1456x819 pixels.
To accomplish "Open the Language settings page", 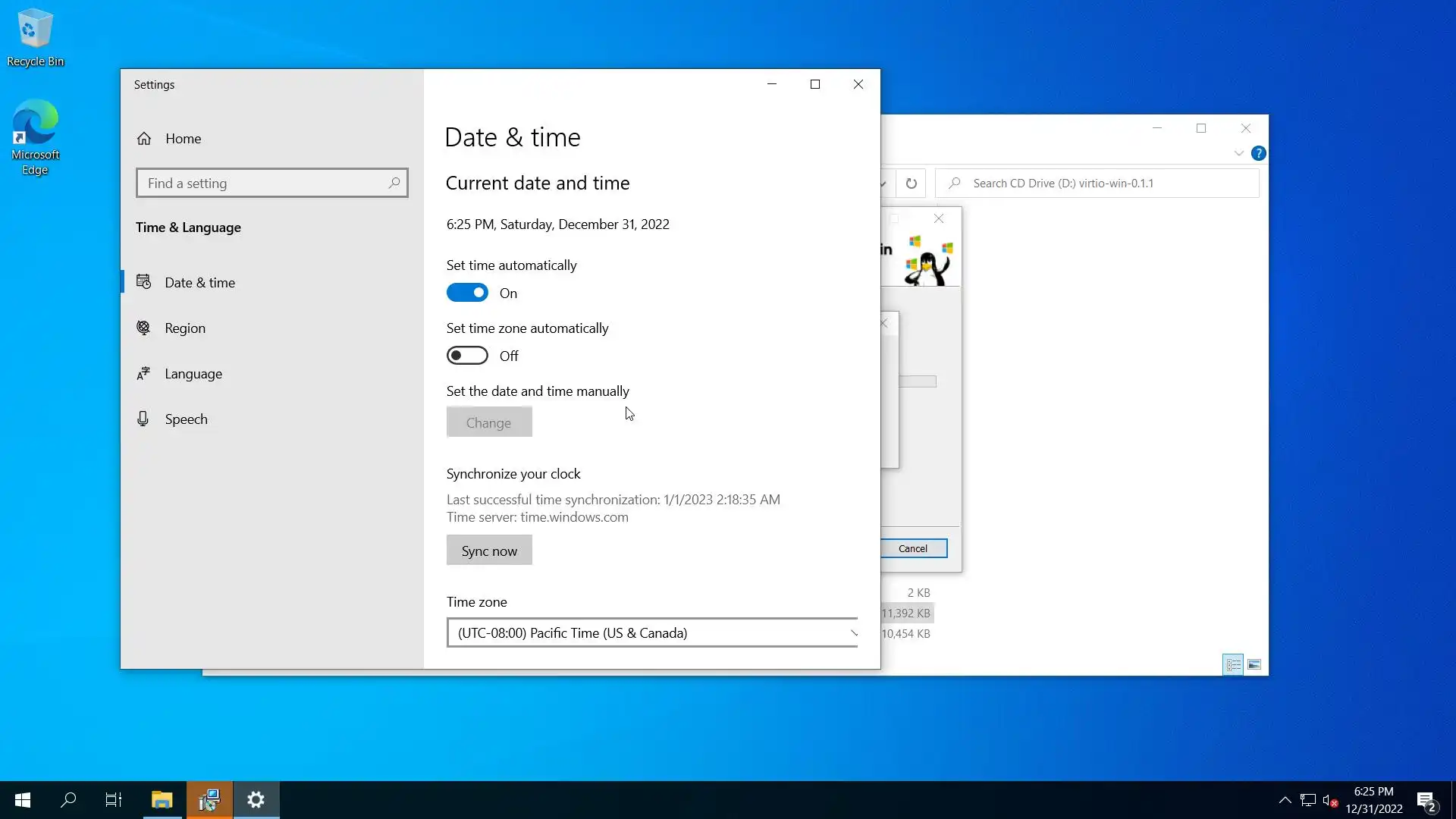I will coord(193,374).
